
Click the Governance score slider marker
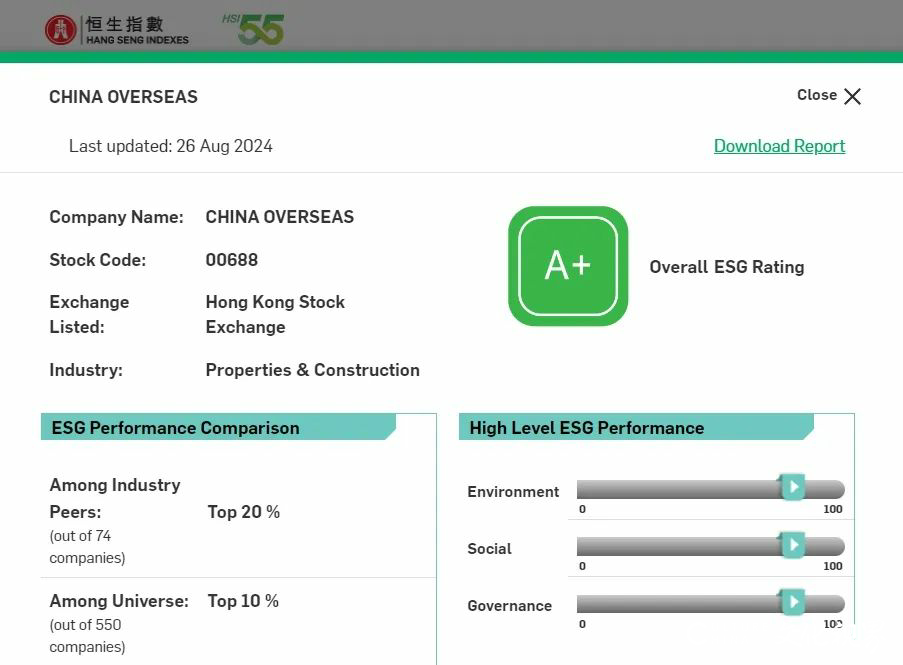pyautogui.click(x=792, y=602)
